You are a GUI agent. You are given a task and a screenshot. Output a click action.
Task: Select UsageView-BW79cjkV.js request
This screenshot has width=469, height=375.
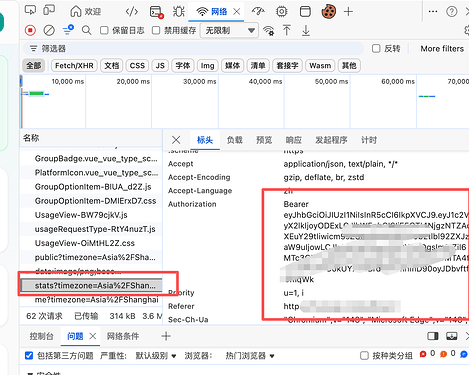91,215
